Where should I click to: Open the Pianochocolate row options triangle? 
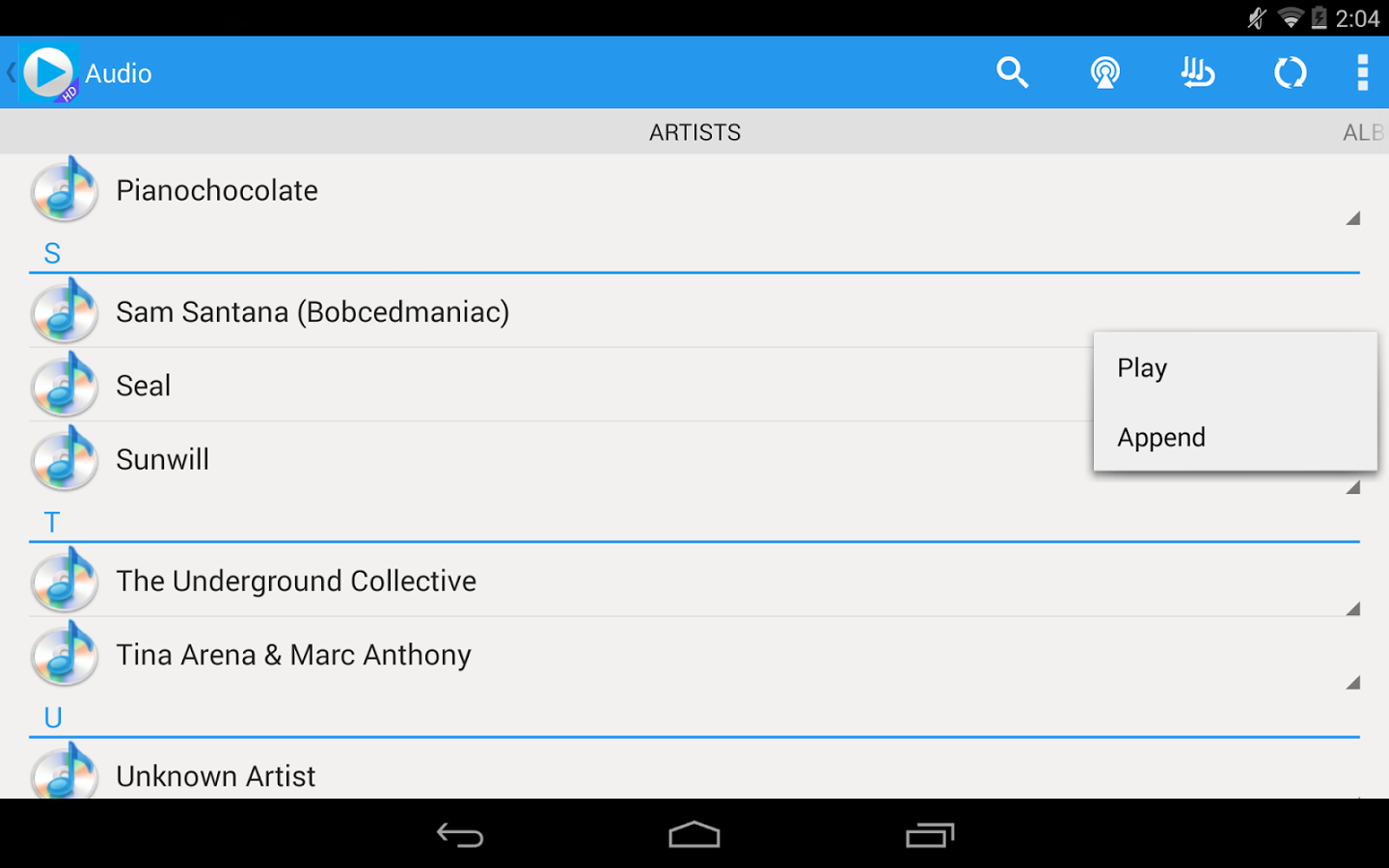(1352, 218)
